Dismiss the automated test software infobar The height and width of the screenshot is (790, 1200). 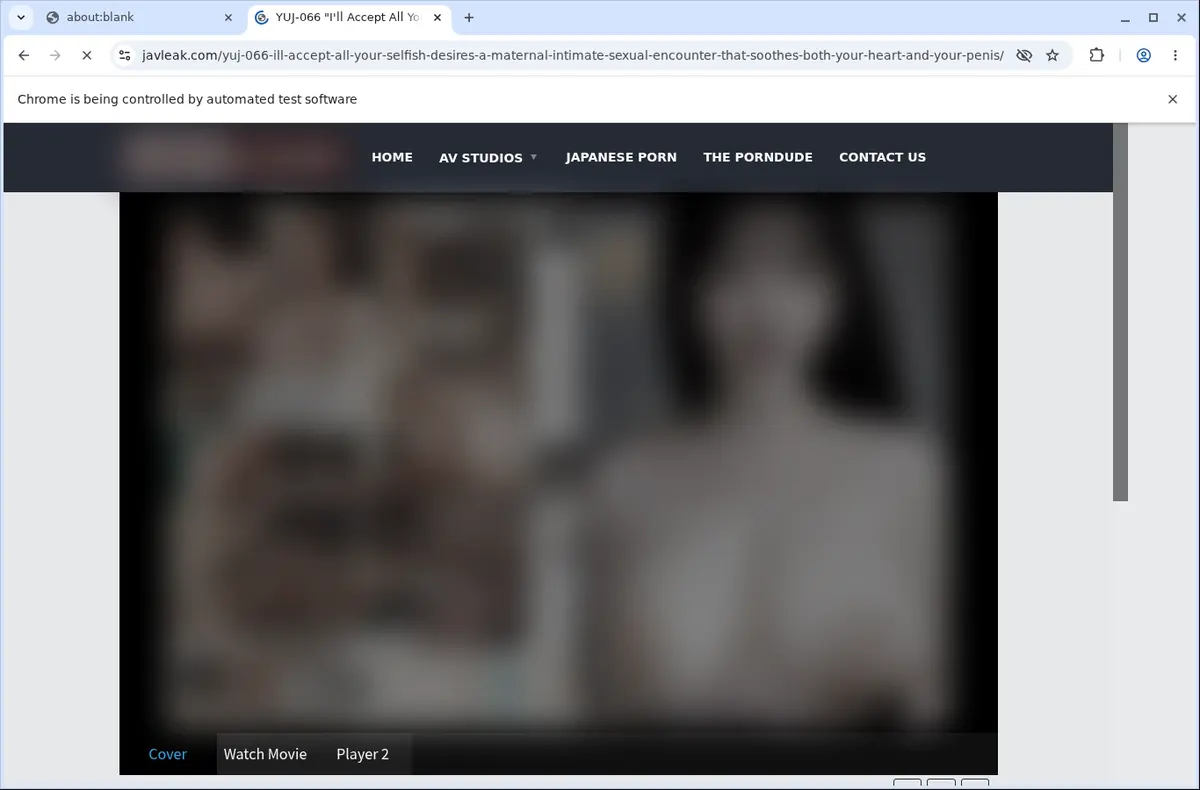[1173, 99]
